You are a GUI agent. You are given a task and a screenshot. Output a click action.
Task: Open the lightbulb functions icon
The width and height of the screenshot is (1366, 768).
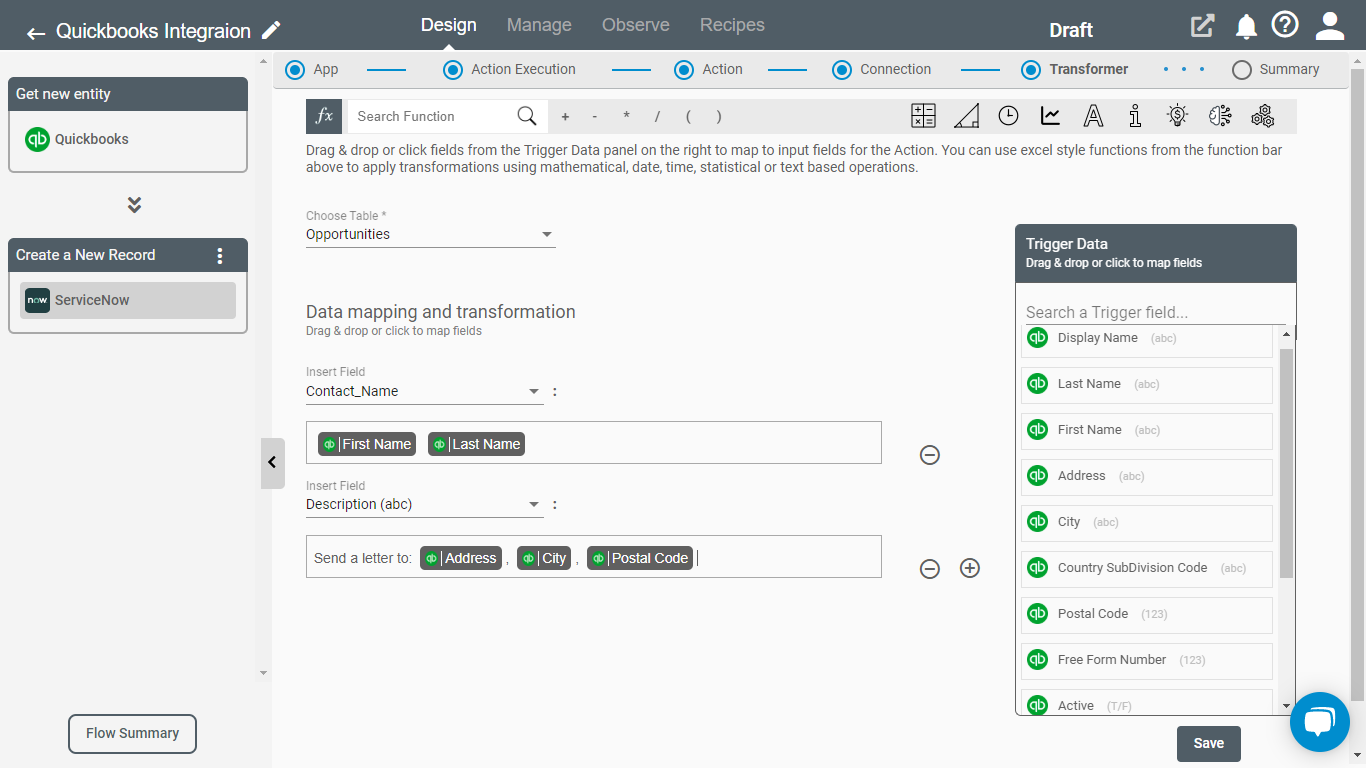click(x=1178, y=116)
